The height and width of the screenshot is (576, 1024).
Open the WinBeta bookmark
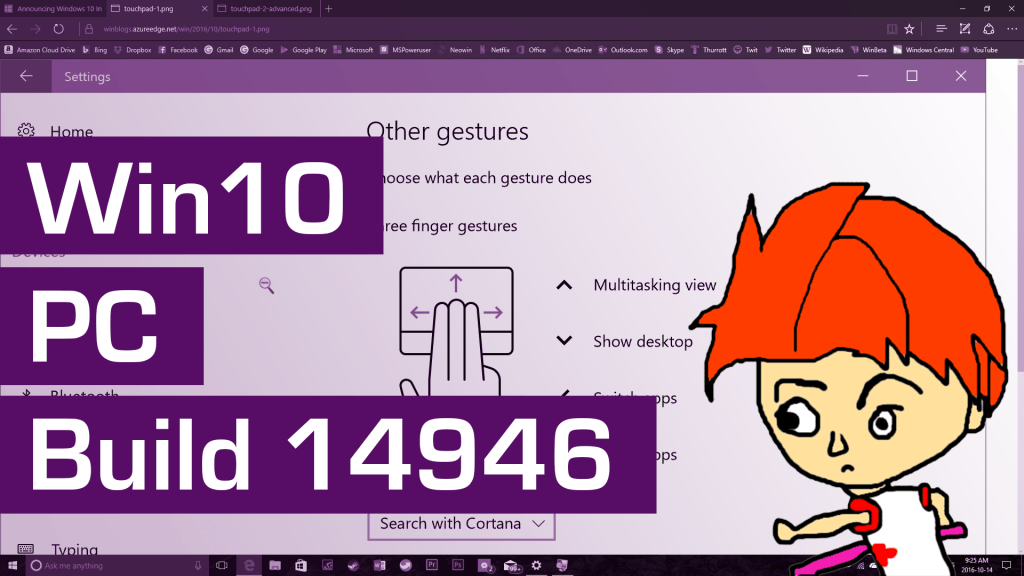pos(868,50)
